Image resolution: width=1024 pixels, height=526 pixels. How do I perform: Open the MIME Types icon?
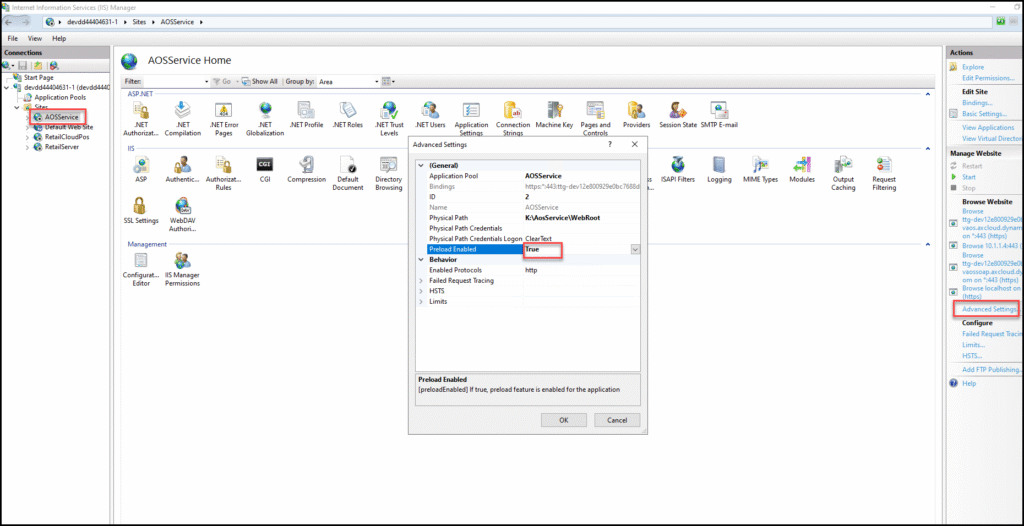tap(760, 169)
